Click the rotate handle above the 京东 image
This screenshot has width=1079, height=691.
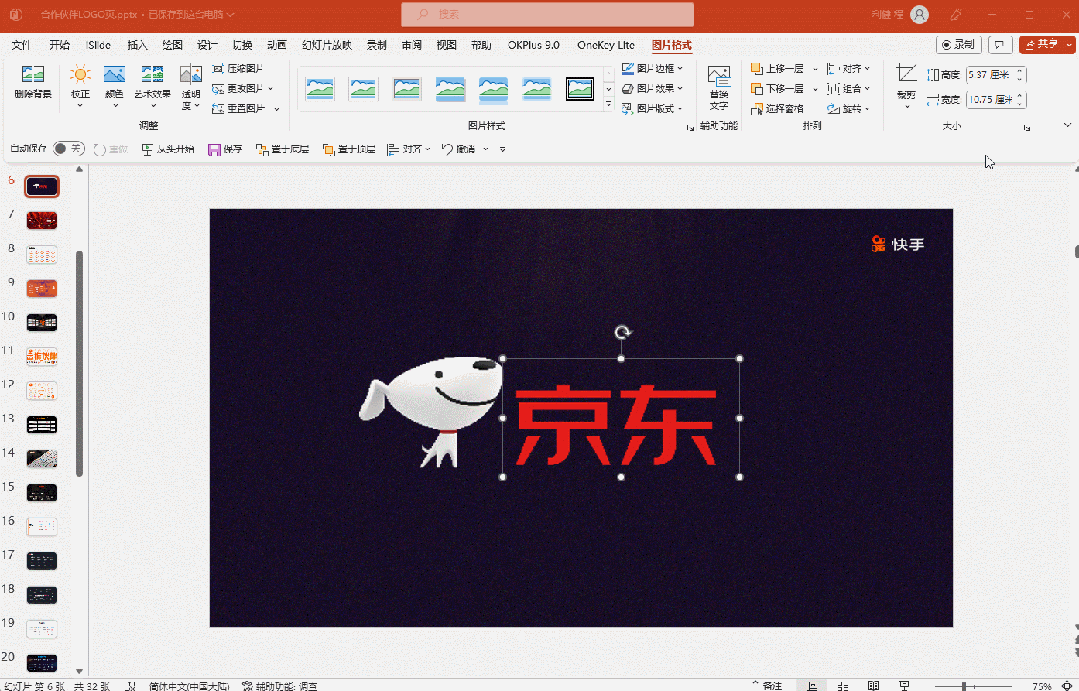tap(622, 332)
